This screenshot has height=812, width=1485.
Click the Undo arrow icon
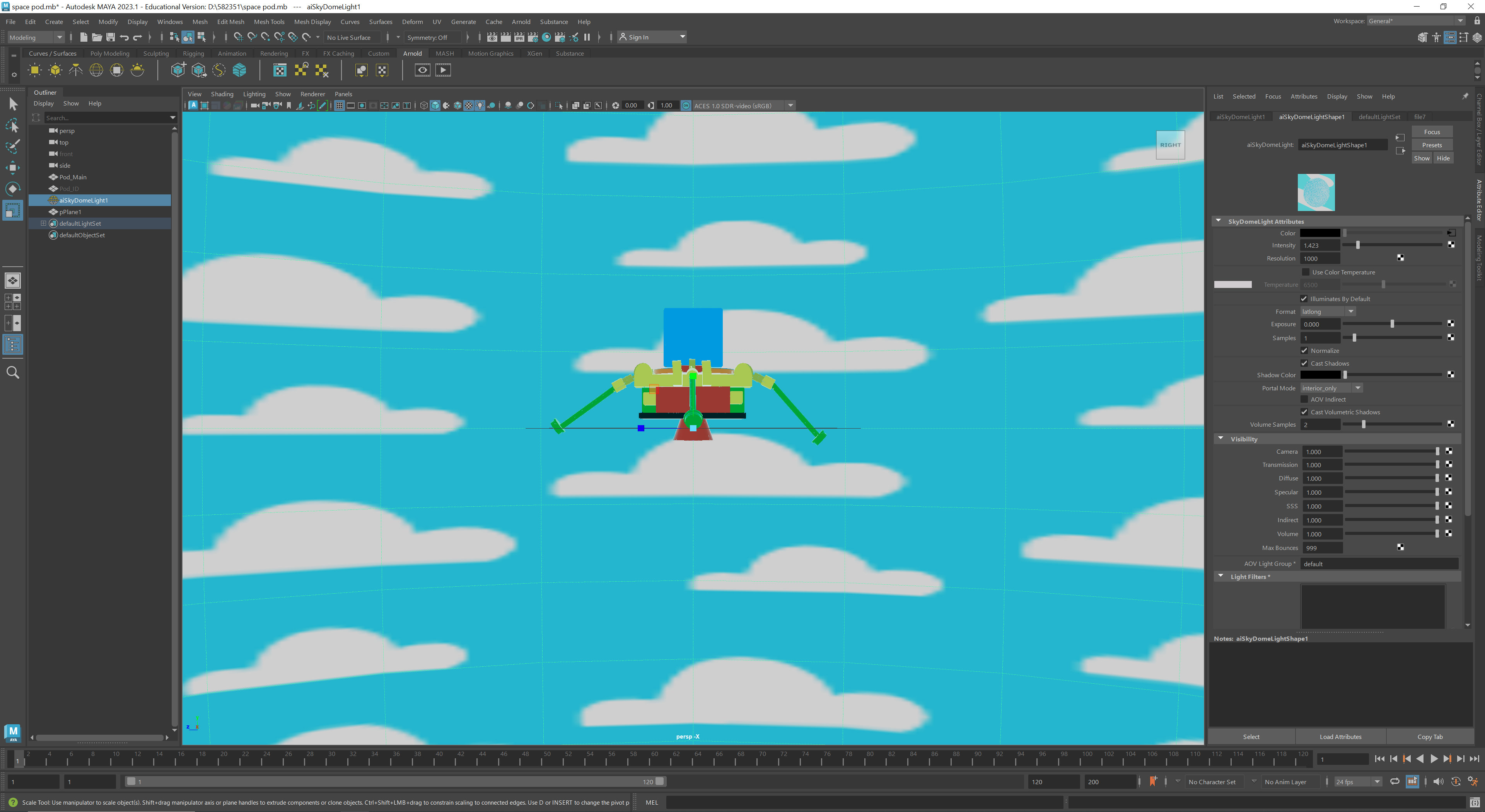point(124,37)
